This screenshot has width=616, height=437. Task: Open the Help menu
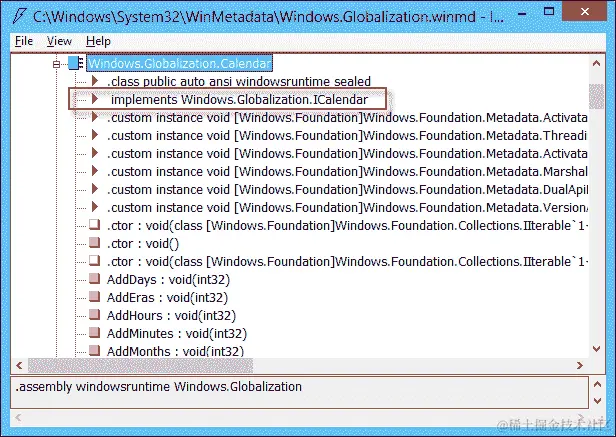point(98,41)
